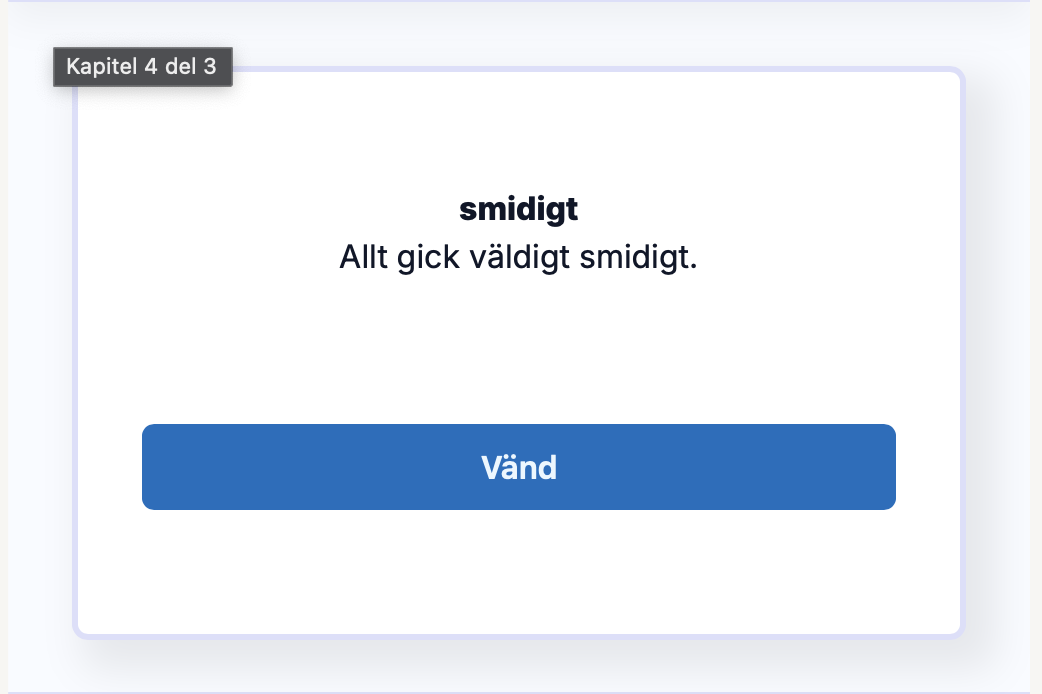The height and width of the screenshot is (694, 1042).
Task: Click the blank area below the Vänd button
Action: (518, 570)
